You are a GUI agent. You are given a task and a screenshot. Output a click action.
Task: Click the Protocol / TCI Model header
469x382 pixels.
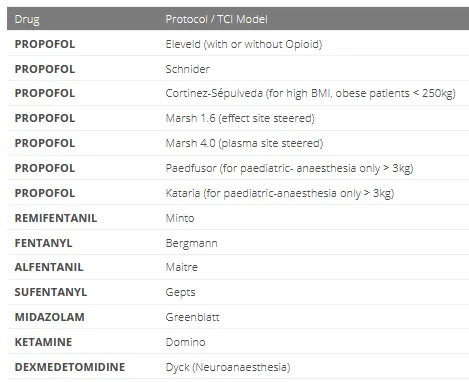[216, 19]
